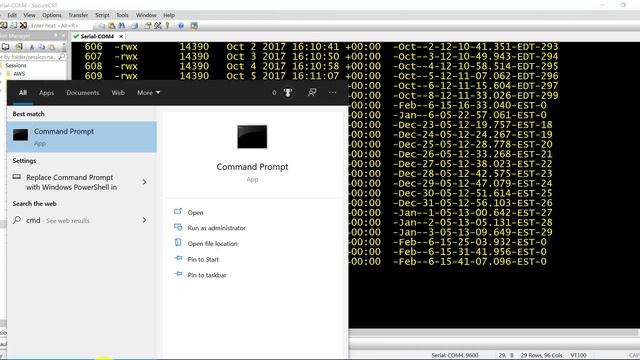
Task: Open the three-dots options in search
Action: pos(333,93)
